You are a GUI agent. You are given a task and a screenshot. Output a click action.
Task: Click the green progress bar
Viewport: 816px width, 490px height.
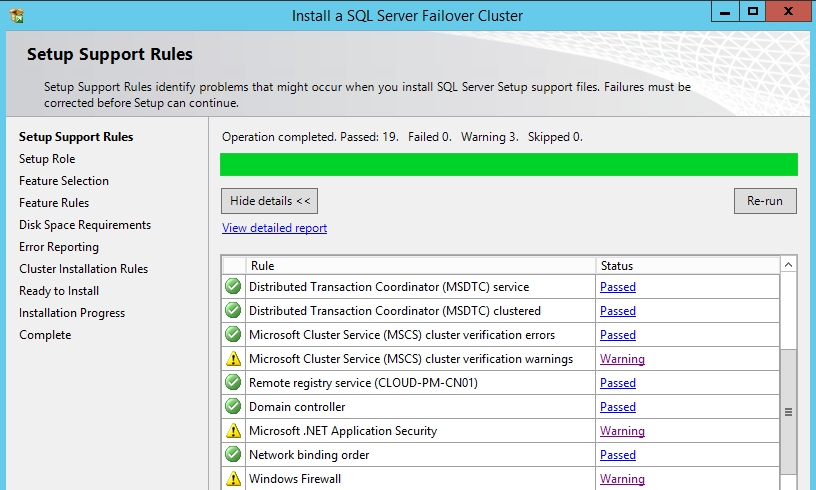point(509,164)
